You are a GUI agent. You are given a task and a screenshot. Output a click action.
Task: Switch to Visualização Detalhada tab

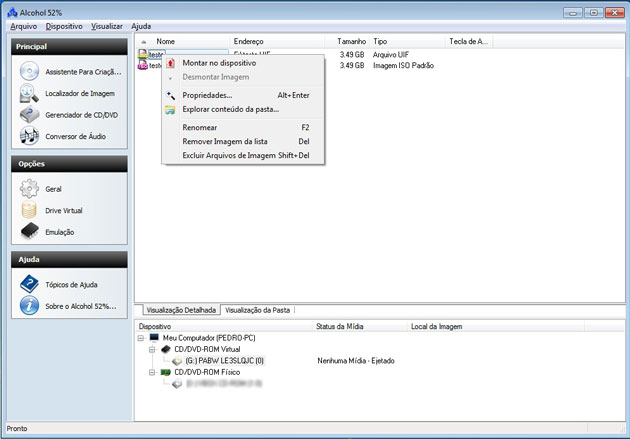pyautogui.click(x=181, y=310)
